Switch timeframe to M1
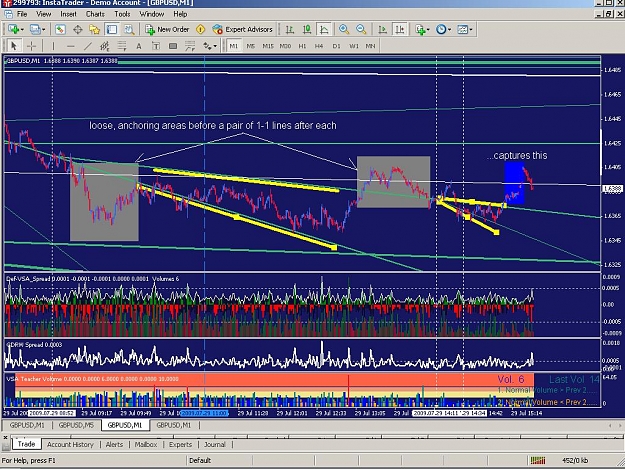Viewport: 625px width, 469px height. click(234, 46)
